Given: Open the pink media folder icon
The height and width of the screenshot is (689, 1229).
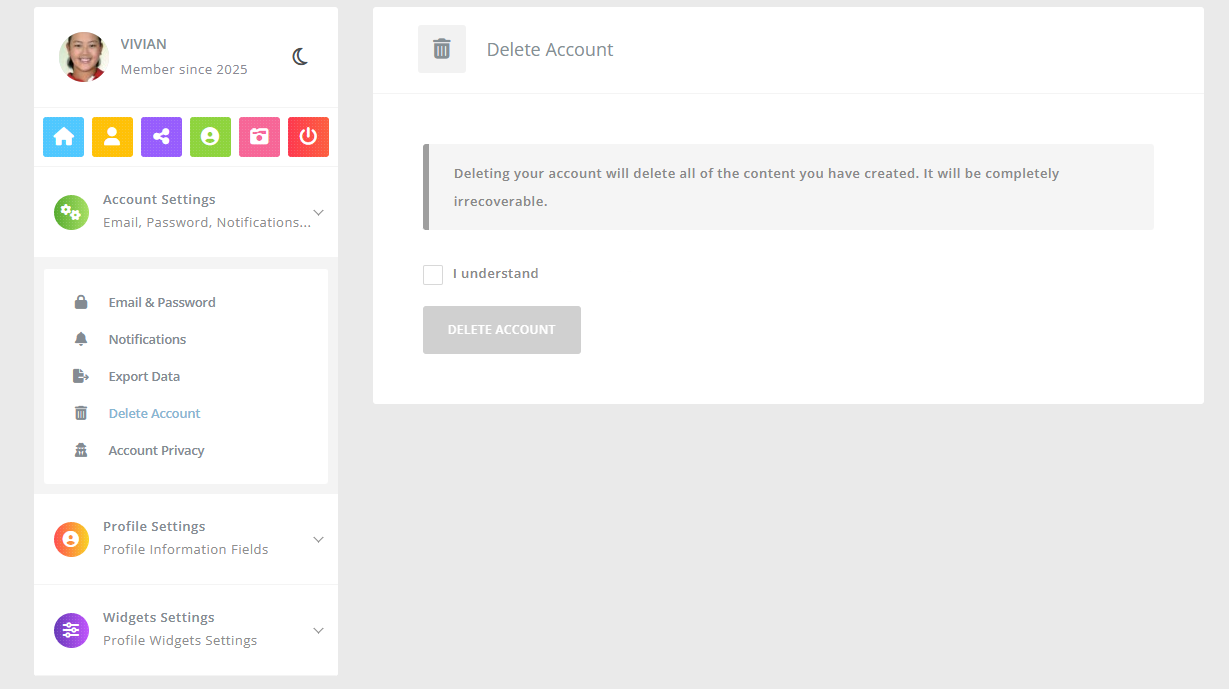Looking at the screenshot, I should (x=259, y=137).
